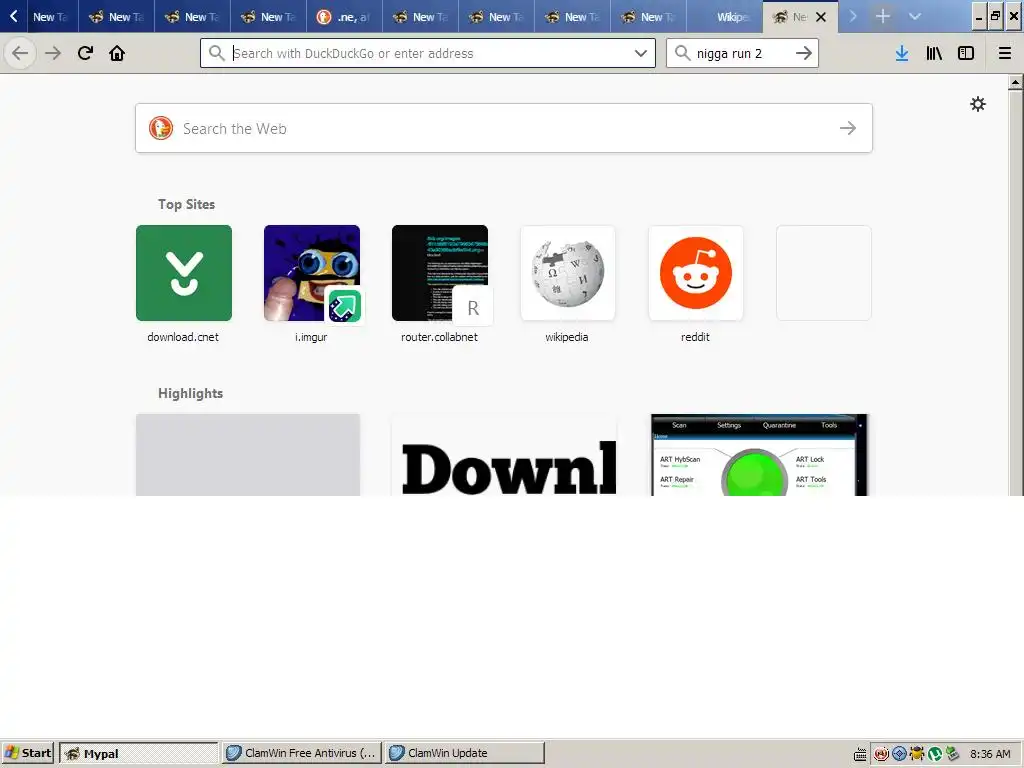The width and height of the screenshot is (1024, 768).
Task: Switch to ClamWin Free Antivirus taskbar button
Action: pos(302,753)
